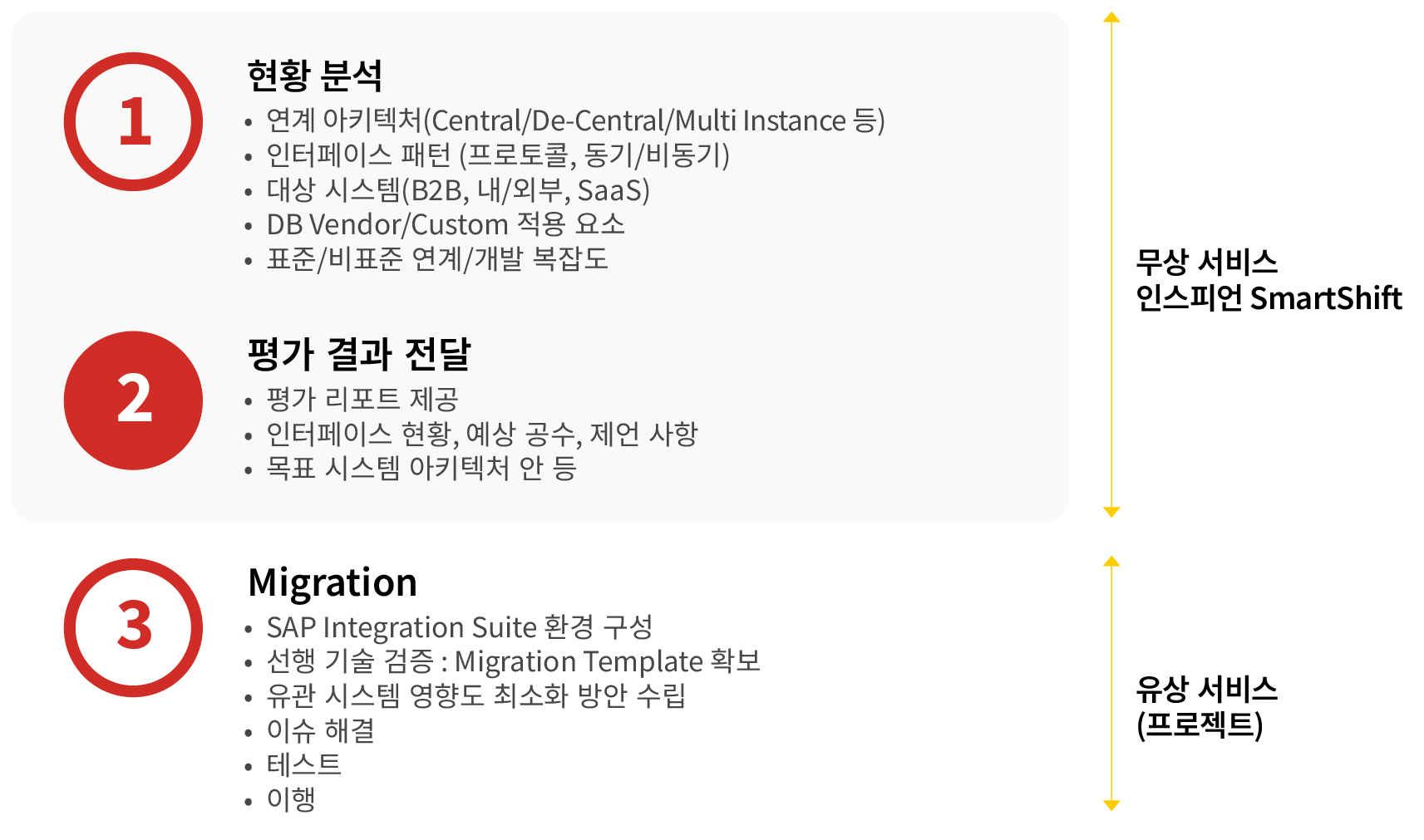Image resolution: width=1424 pixels, height=840 pixels.
Task: Click the downward arrowhead ending the 무상 서비스 line
Action: (1111, 512)
